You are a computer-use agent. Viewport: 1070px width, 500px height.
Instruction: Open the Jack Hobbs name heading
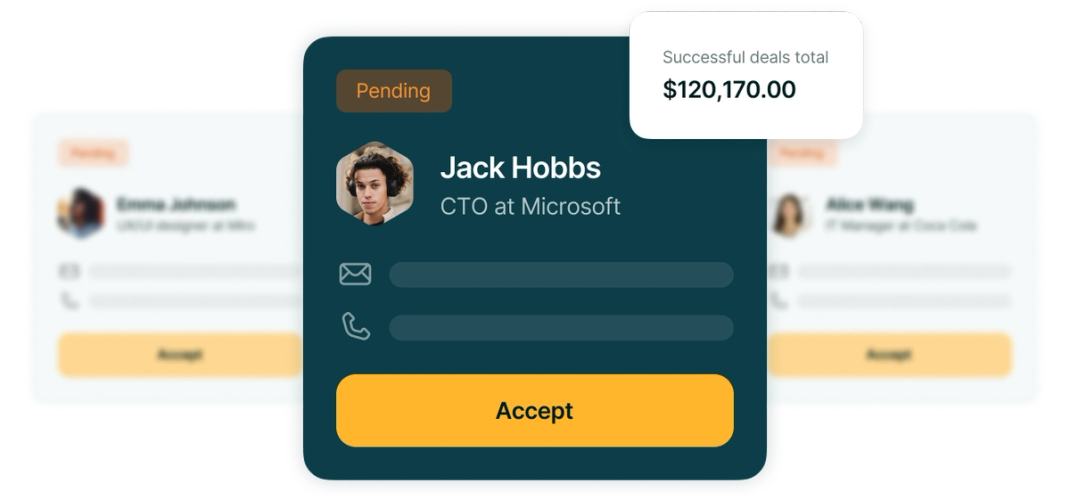(x=520, y=167)
